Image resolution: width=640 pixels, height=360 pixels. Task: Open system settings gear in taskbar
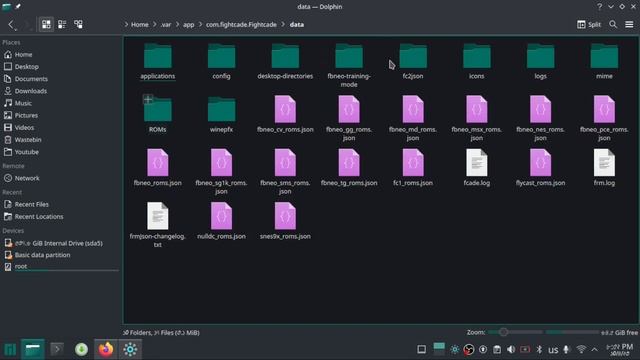pos(130,349)
